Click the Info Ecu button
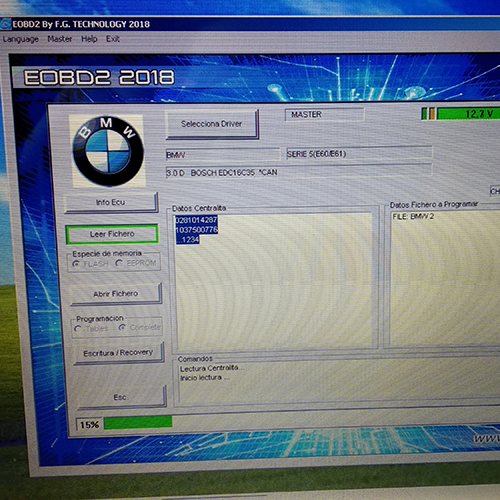The width and height of the screenshot is (500, 500). pyautogui.click(x=111, y=202)
